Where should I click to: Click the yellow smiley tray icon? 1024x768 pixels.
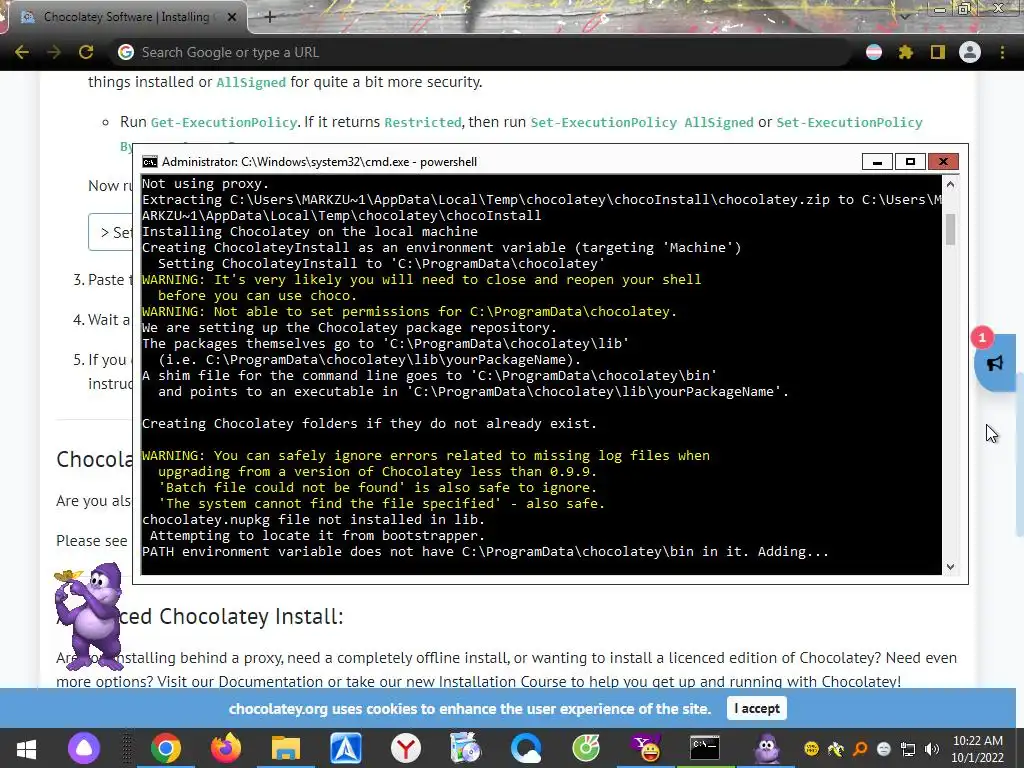tap(812, 749)
